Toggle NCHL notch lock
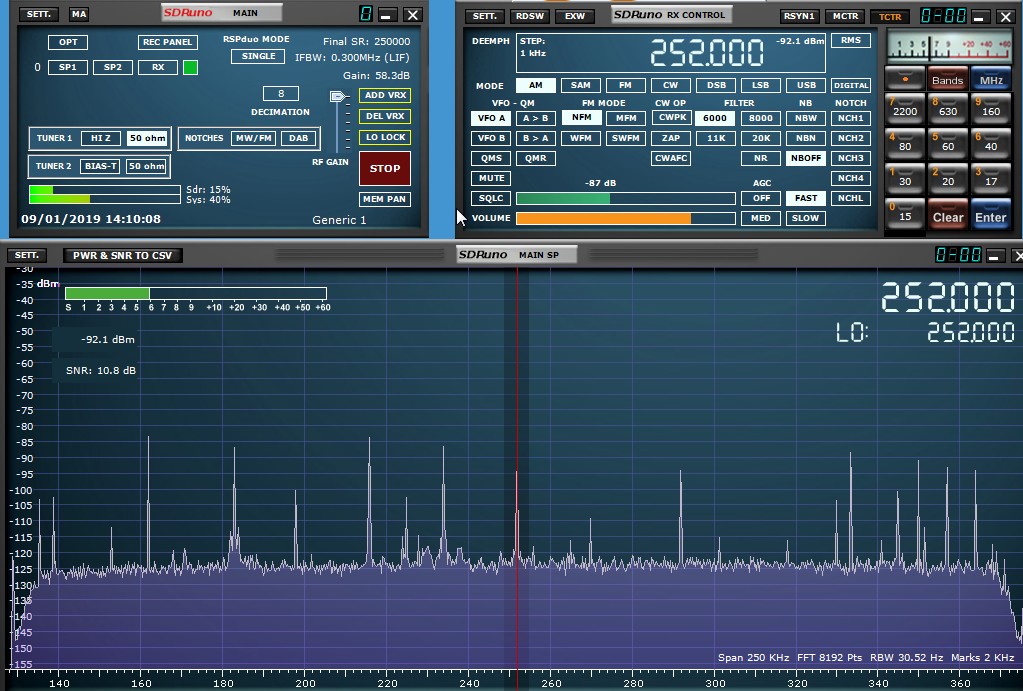 [x=851, y=198]
